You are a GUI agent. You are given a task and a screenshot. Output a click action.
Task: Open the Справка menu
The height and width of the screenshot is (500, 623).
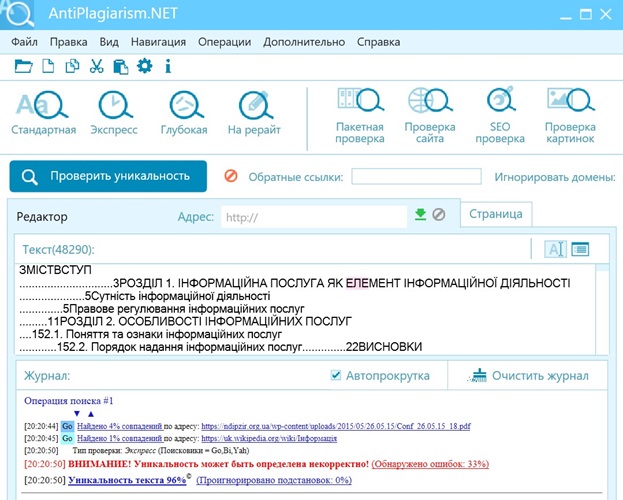coord(379,42)
